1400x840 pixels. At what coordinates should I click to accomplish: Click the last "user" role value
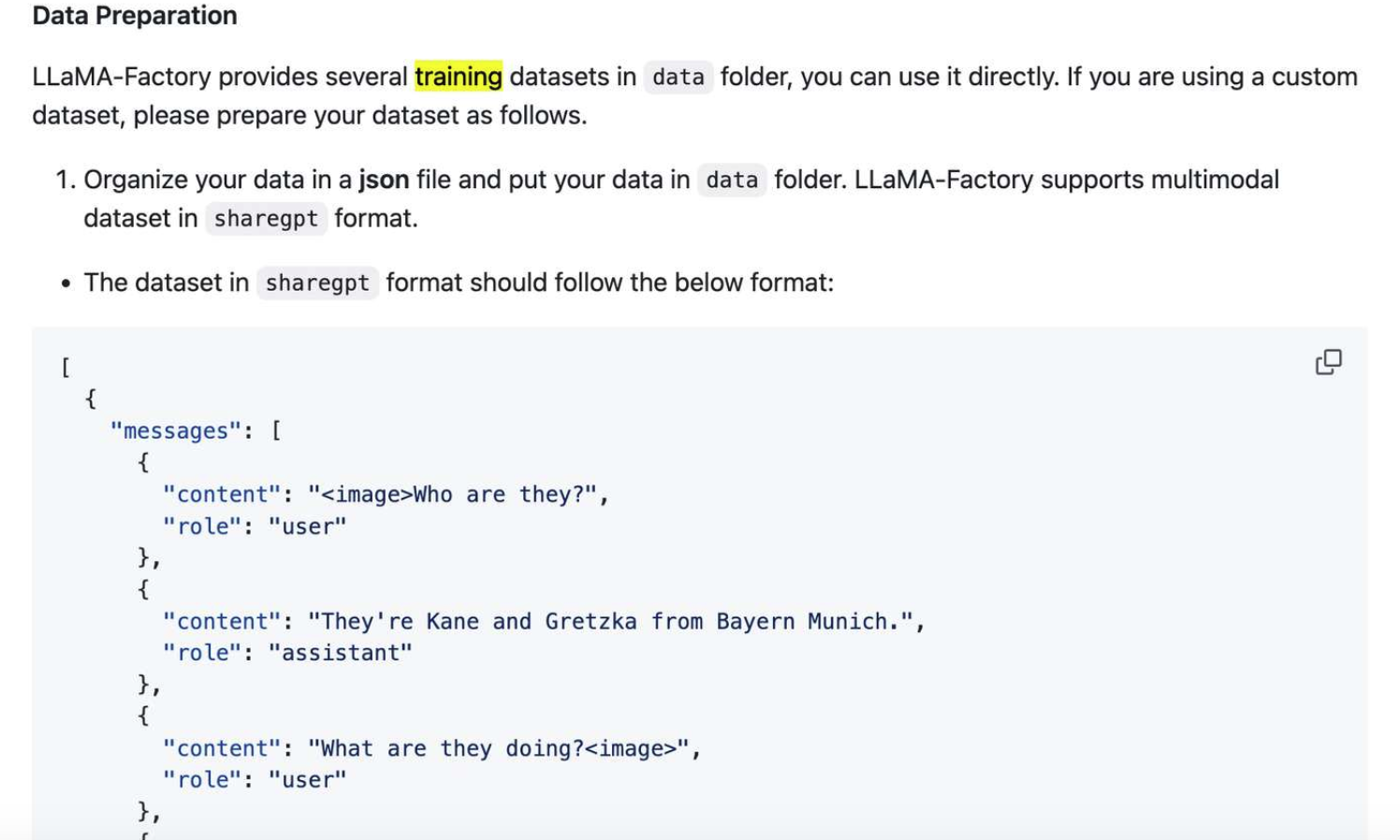[x=308, y=780]
